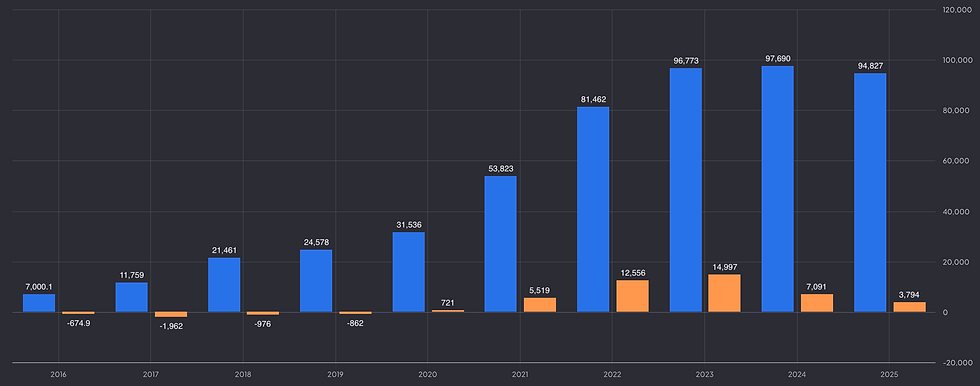The width and height of the screenshot is (980, 386).
Task: Click the value label 11,759
Action: [x=132, y=275]
